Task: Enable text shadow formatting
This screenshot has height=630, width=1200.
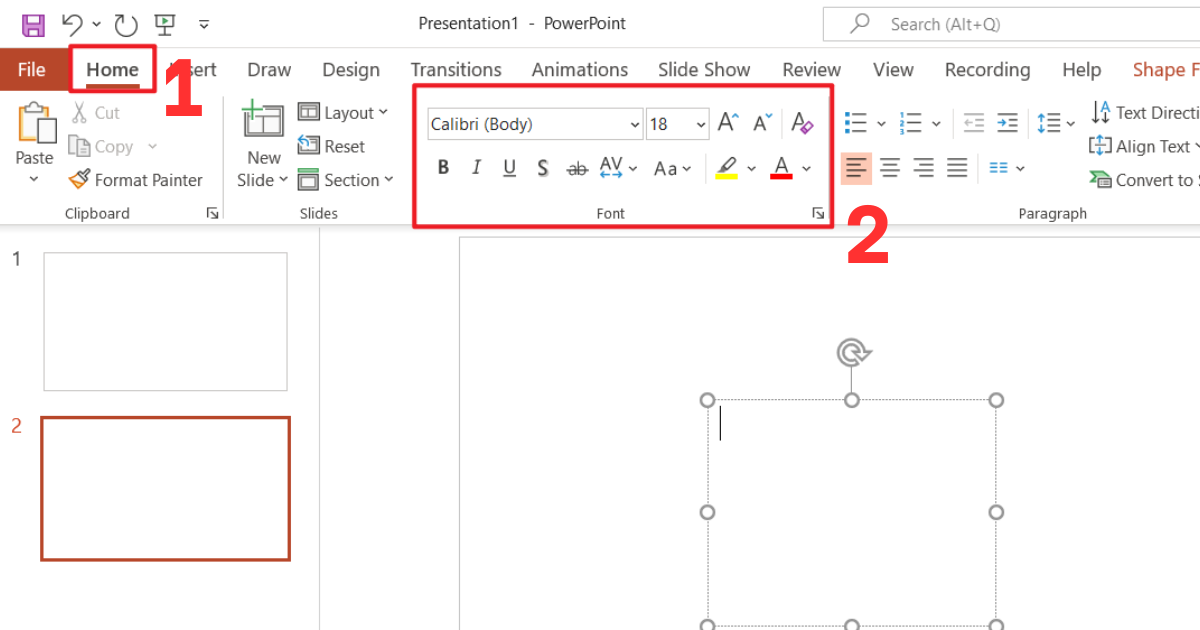Action: click(x=542, y=167)
